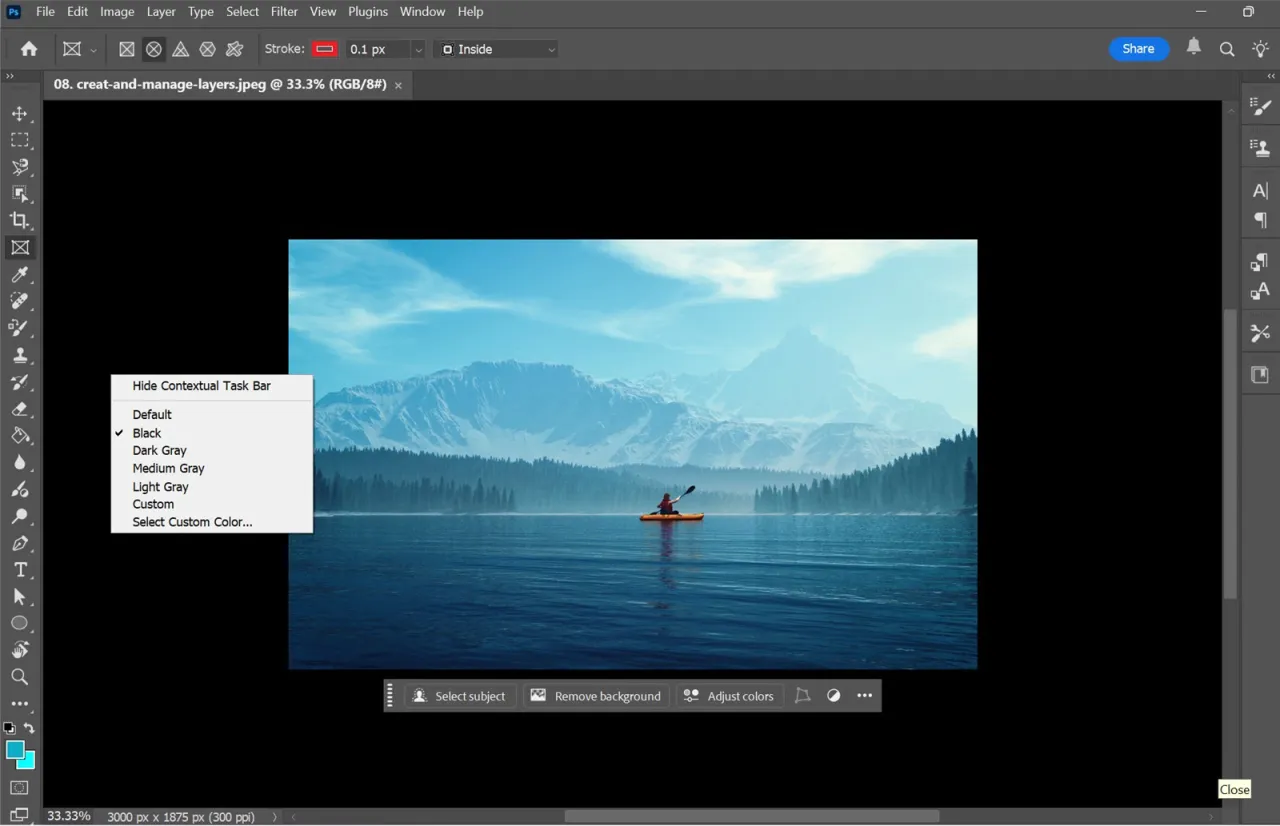The image size is (1280, 826).
Task: Open the Character panel
Action: coord(1259,190)
